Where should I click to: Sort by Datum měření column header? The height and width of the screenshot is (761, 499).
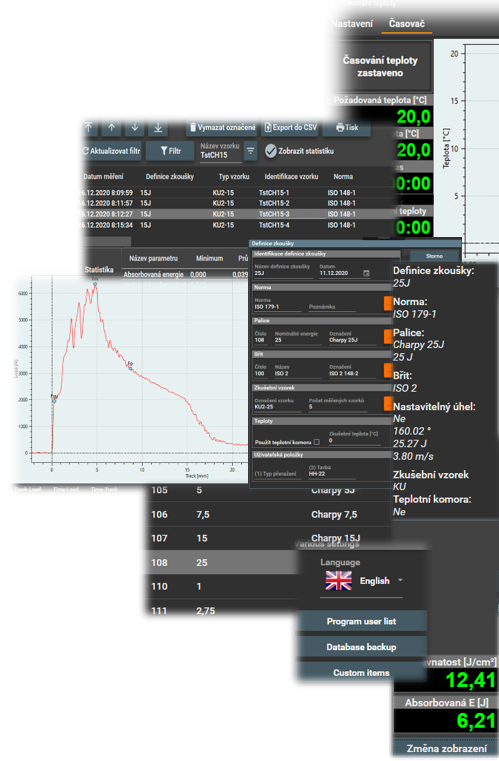(x=103, y=177)
